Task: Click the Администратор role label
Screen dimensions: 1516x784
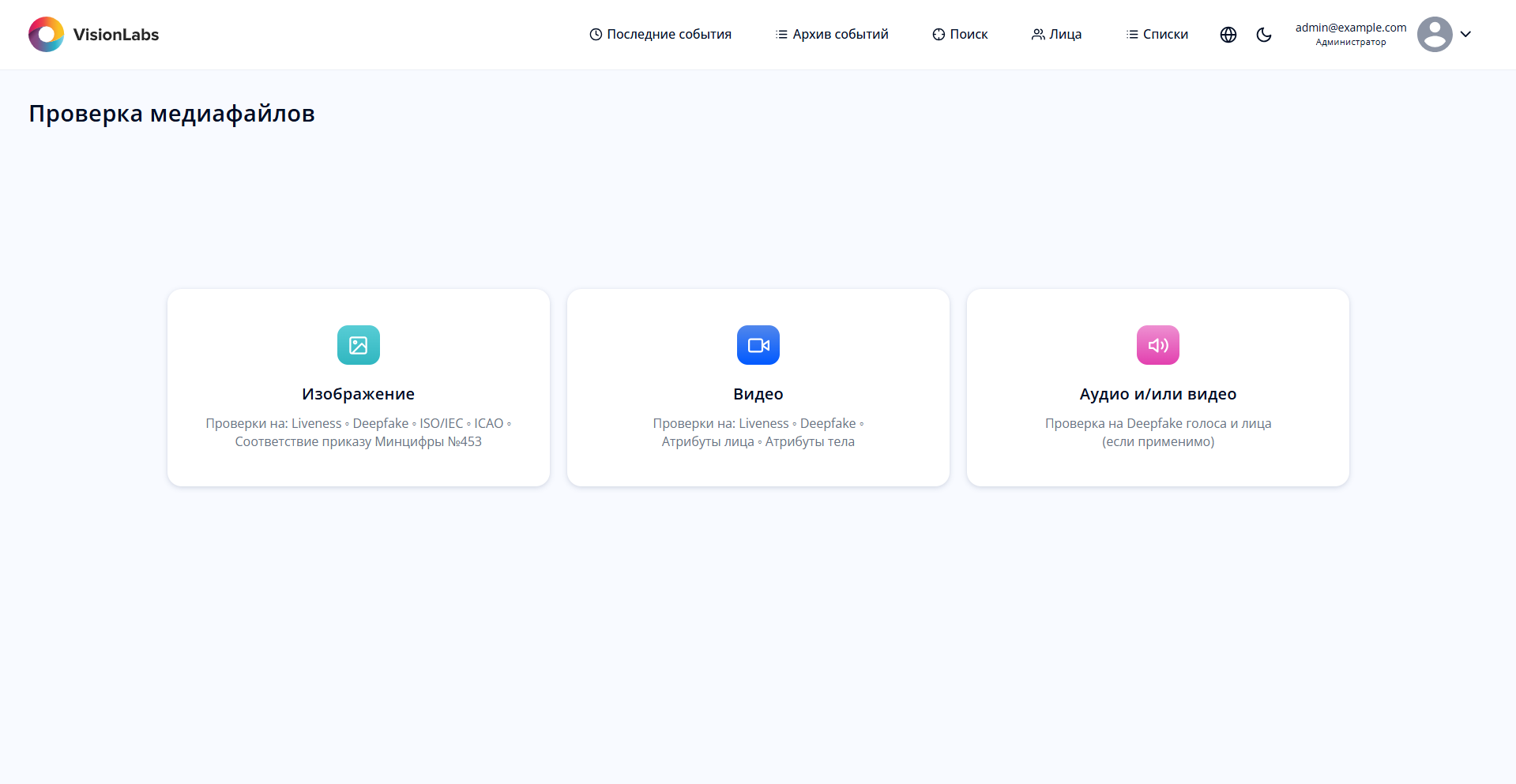Action: tap(1351, 43)
